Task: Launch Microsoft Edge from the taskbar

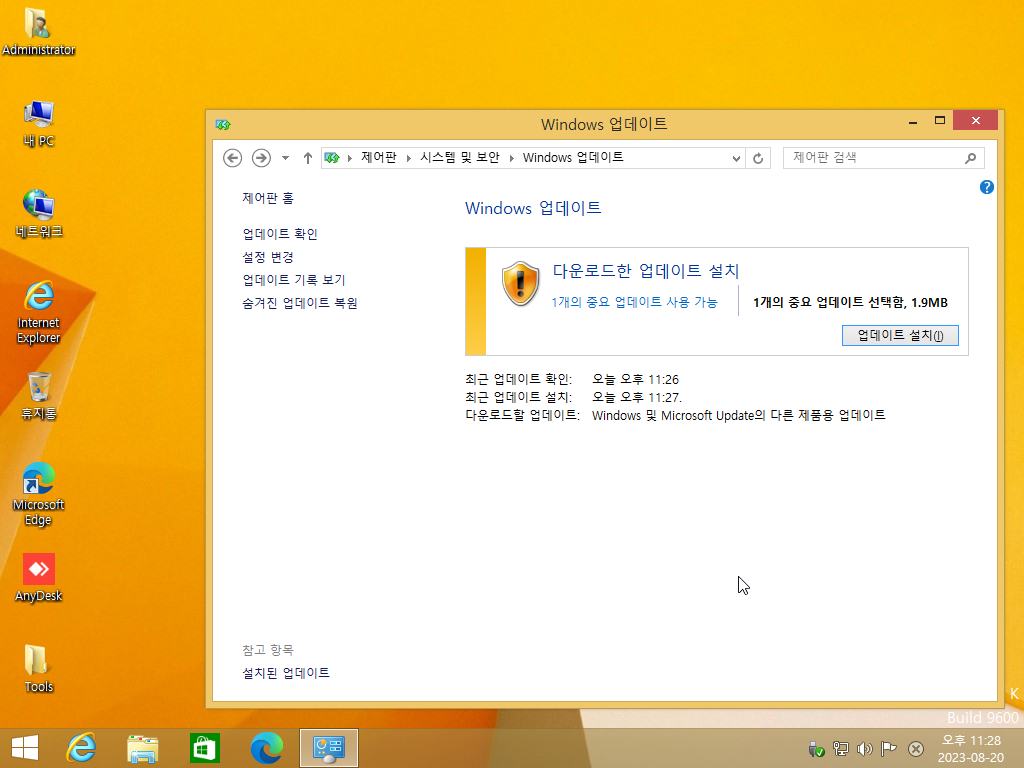Action: [266, 748]
